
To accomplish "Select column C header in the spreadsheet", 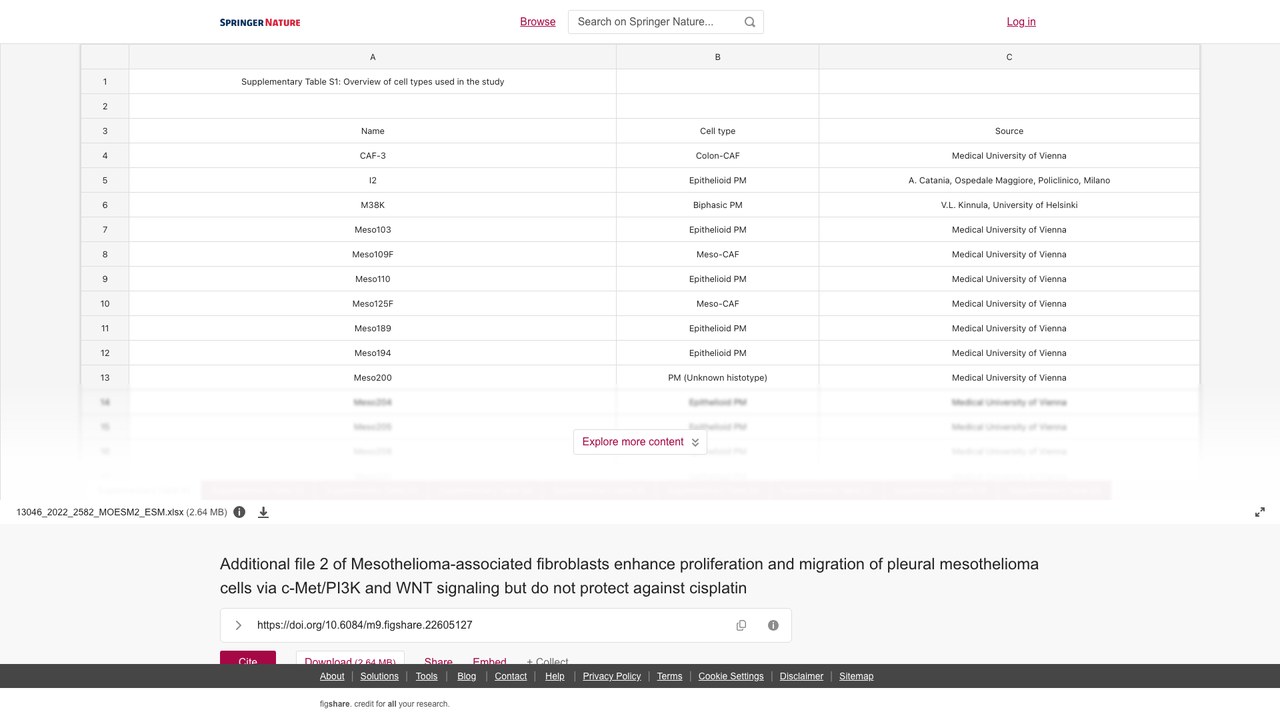I will (x=1009, y=57).
